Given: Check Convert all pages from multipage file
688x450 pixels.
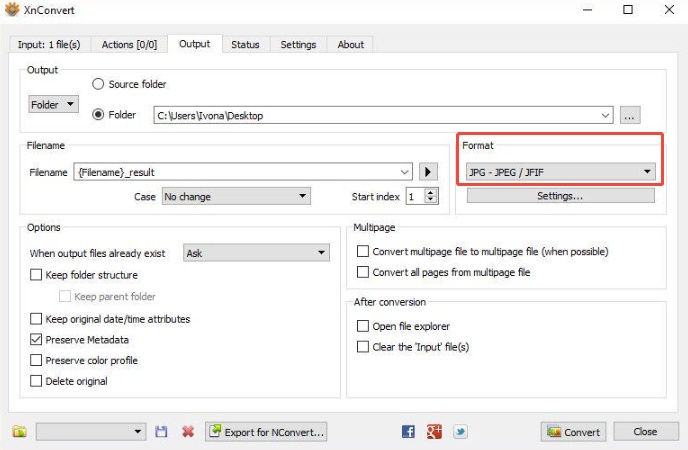Looking at the screenshot, I should pos(363,272).
